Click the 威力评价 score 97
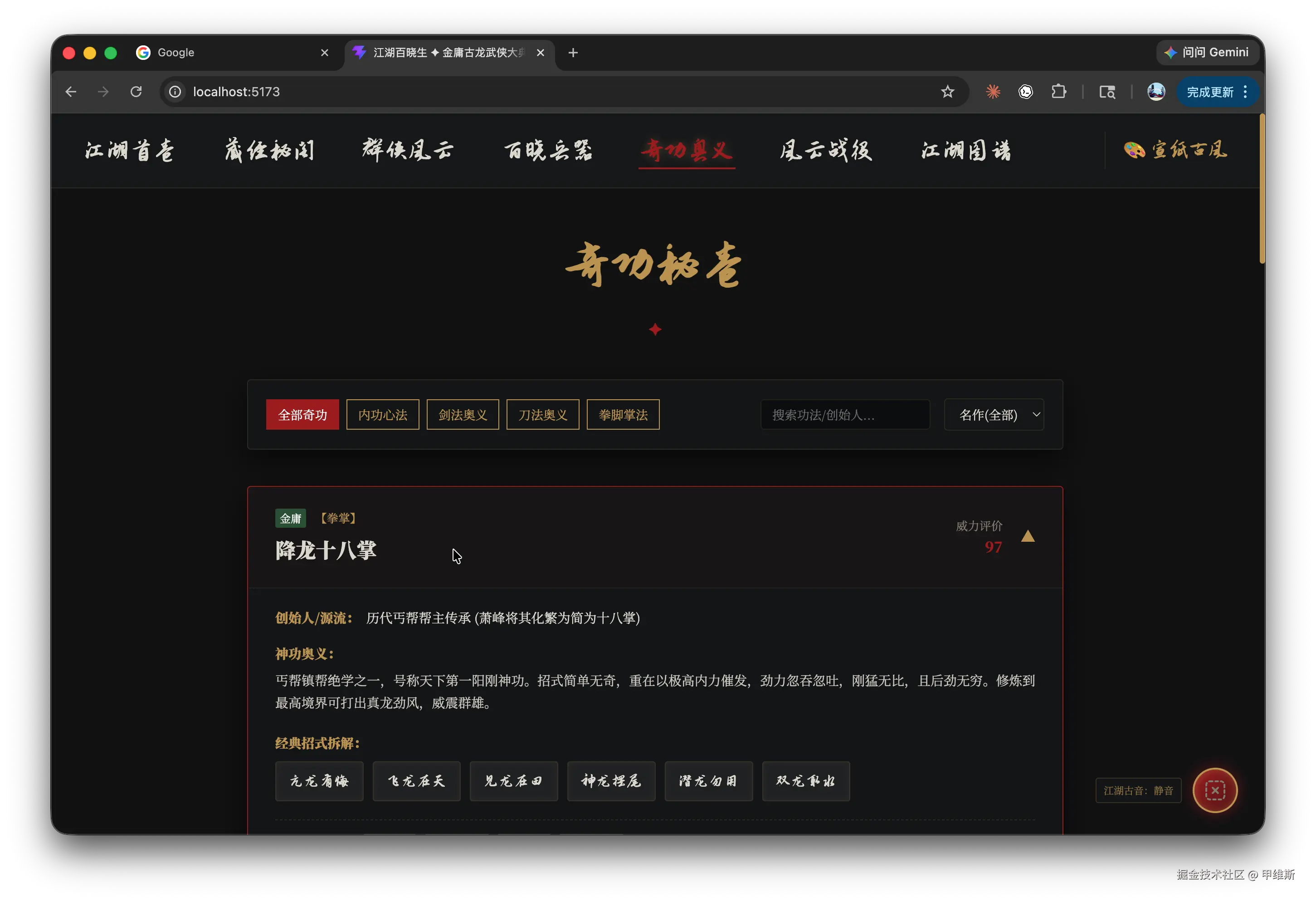1316x902 pixels. click(x=993, y=547)
